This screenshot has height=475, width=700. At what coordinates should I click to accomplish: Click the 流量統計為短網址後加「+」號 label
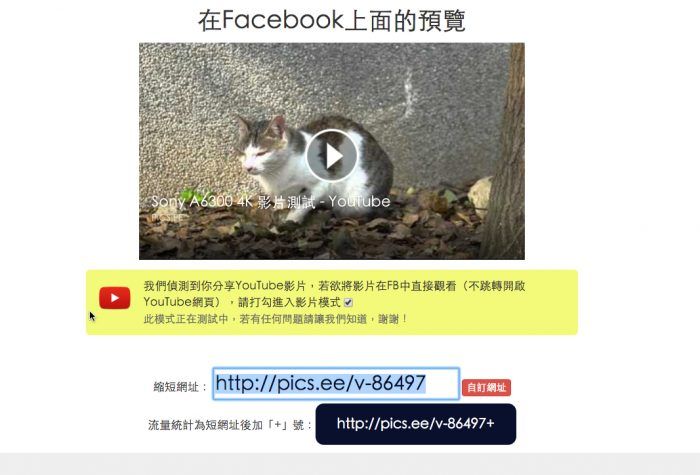(x=229, y=425)
